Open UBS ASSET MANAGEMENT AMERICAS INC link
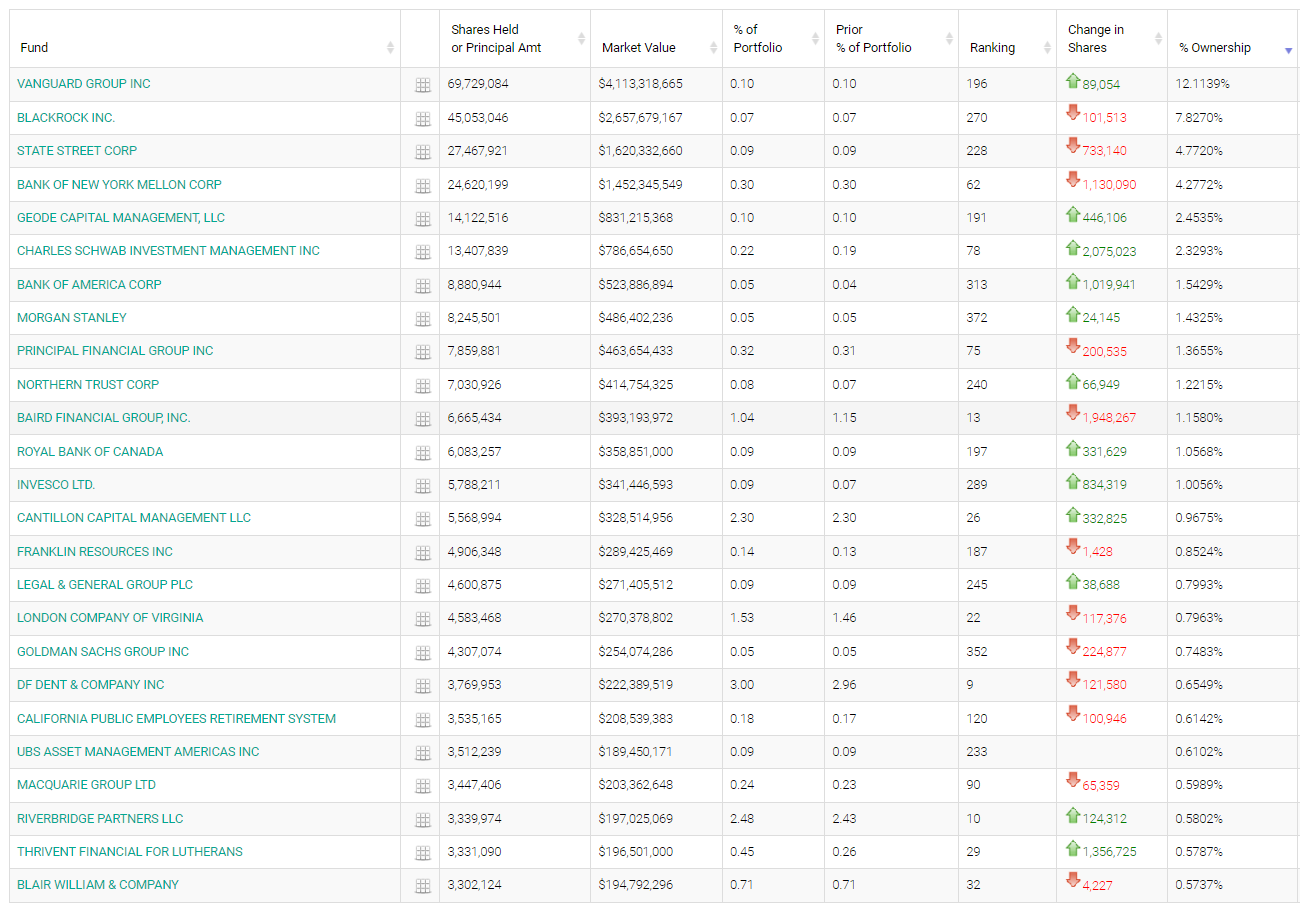The image size is (1300, 904). 138,752
